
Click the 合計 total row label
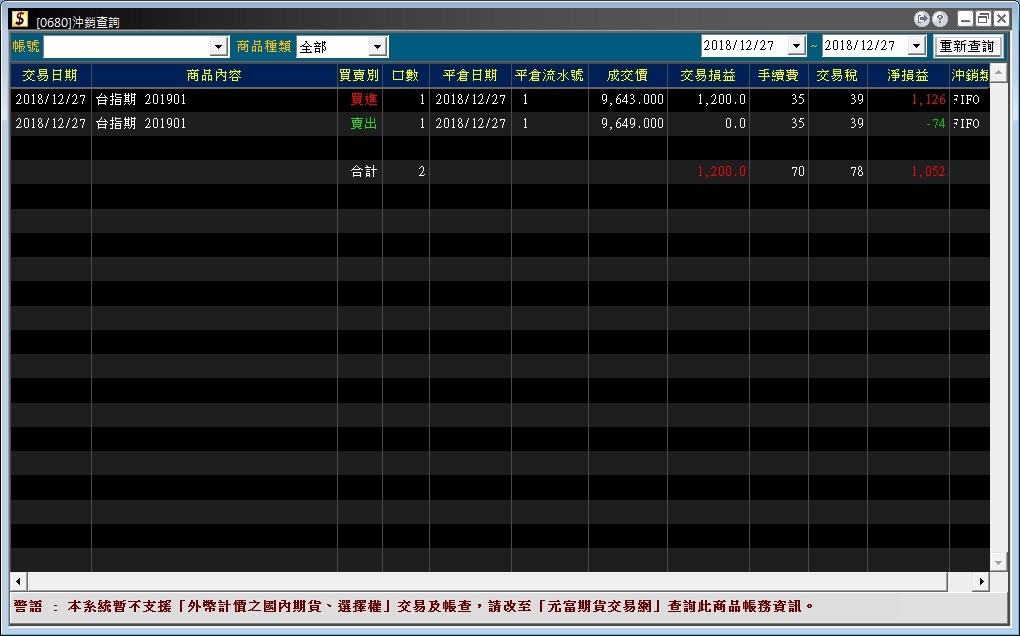click(x=364, y=172)
